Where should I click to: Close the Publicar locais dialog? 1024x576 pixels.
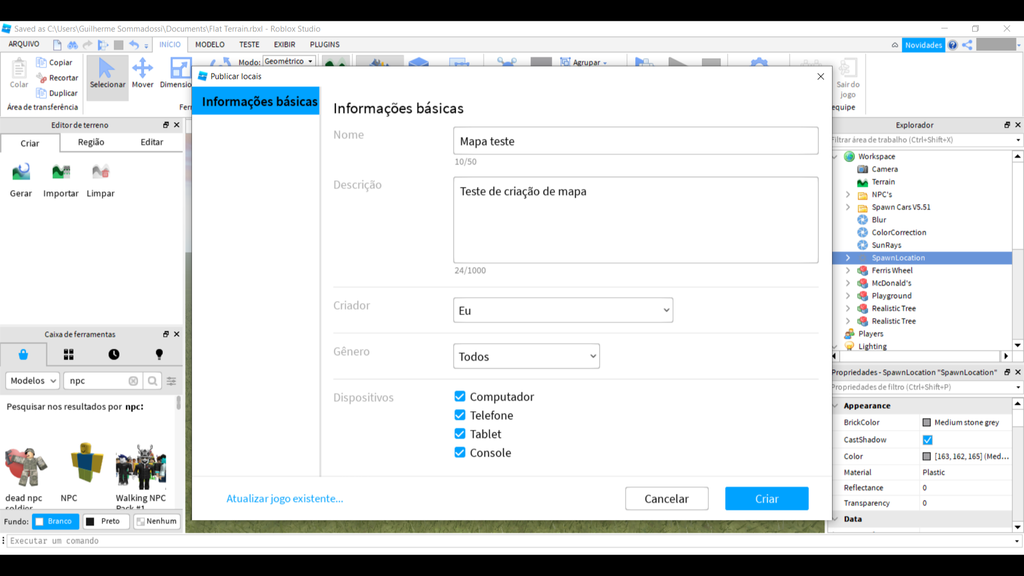click(820, 76)
